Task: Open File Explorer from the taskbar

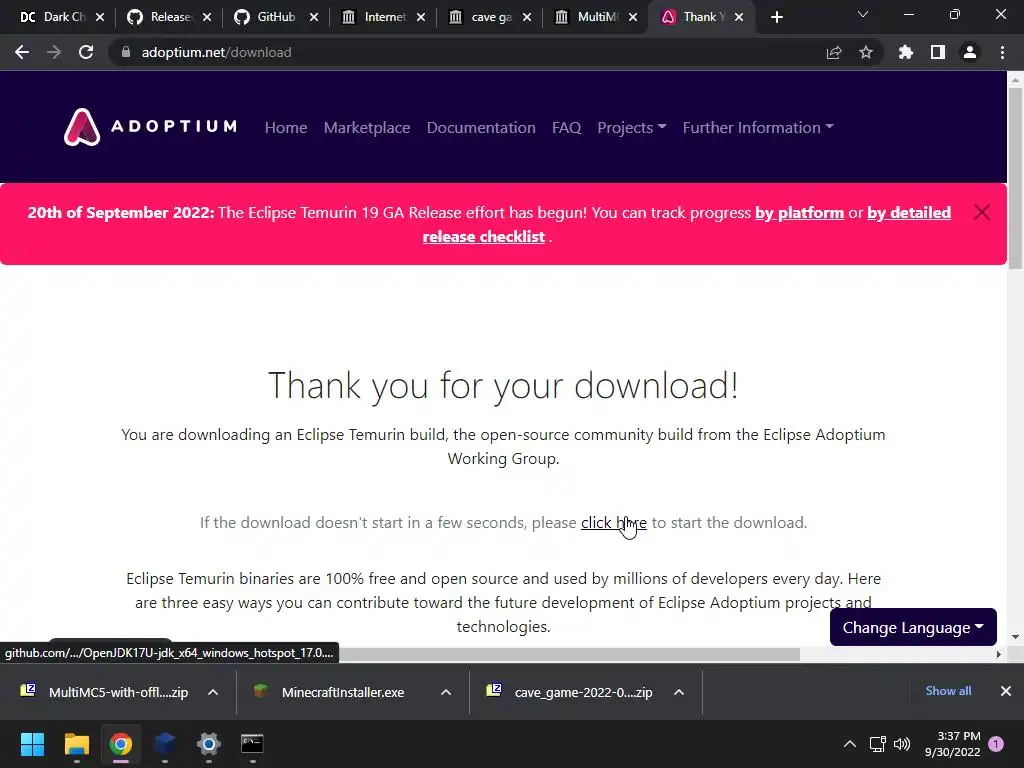Action: [x=76, y=744]
